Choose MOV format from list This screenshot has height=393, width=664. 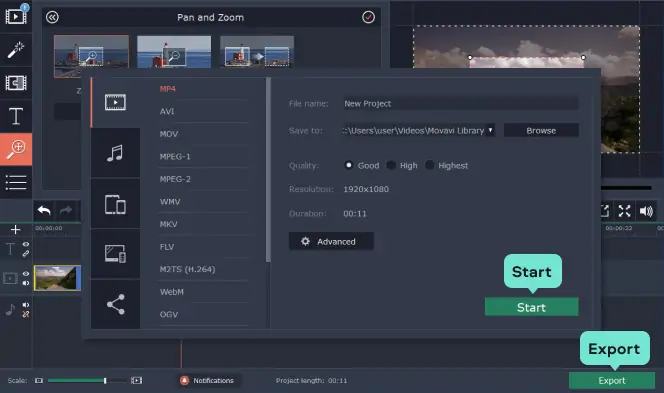(169, 134)
